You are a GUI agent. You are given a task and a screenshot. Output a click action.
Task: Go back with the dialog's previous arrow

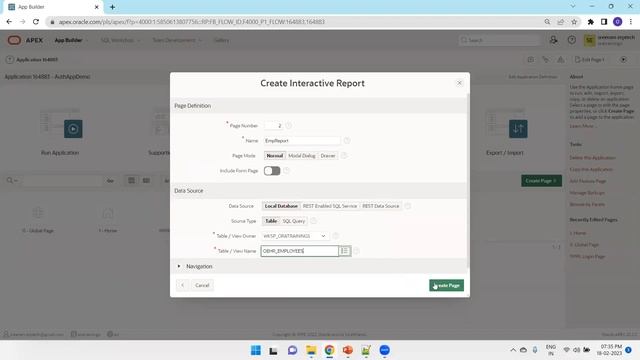pos(182,285)
